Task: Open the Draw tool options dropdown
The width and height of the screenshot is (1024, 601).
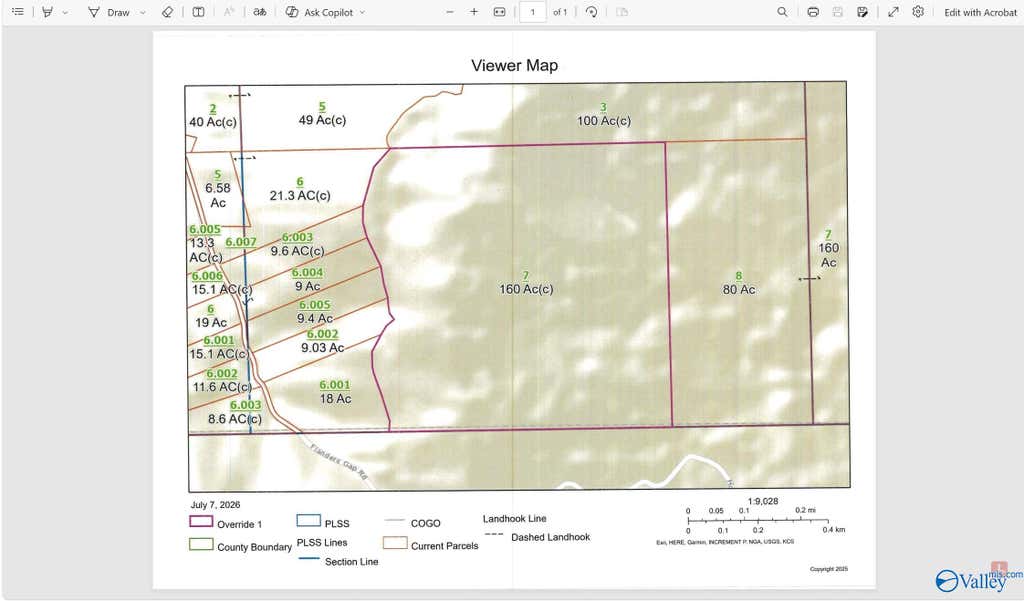Action: coord(142,12)
